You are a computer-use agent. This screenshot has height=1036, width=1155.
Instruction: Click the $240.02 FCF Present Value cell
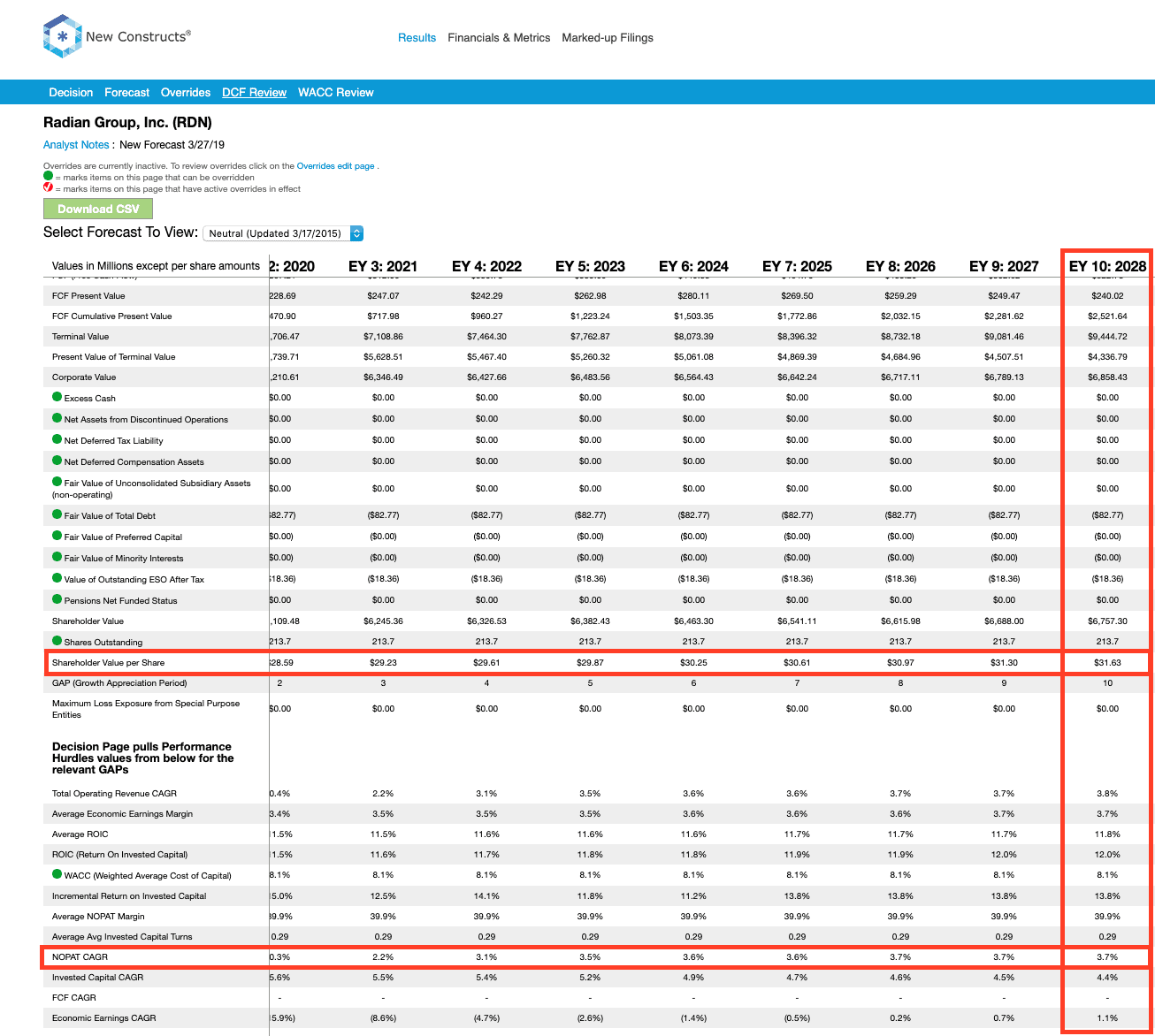click(1107, 296)
